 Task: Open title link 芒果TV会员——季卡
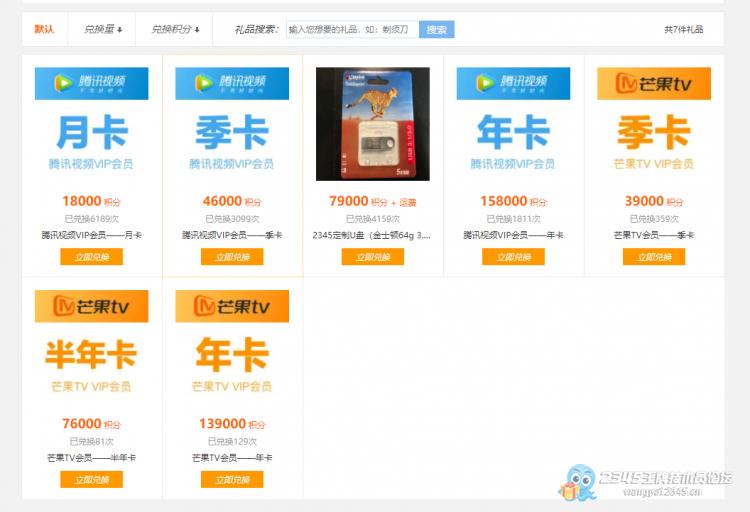coord(654,235)
